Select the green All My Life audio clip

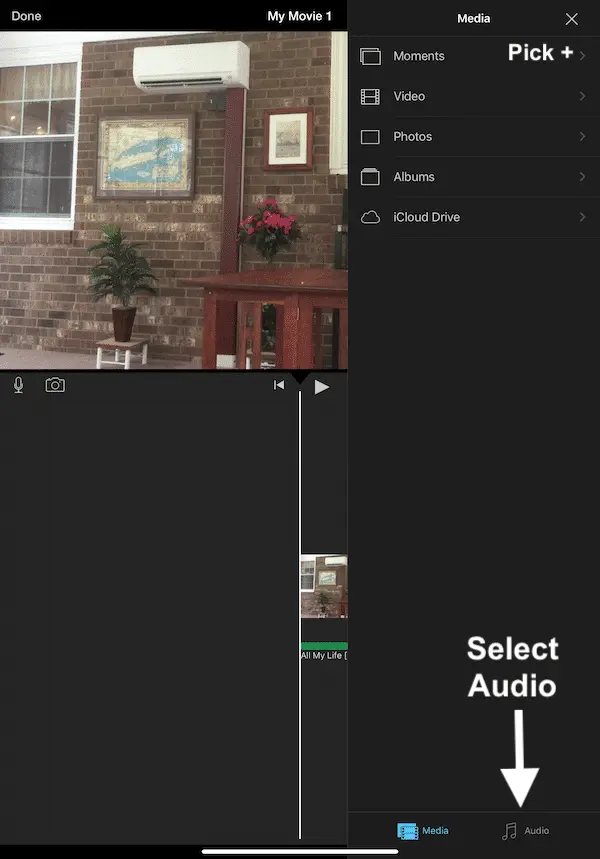point(324,647)
